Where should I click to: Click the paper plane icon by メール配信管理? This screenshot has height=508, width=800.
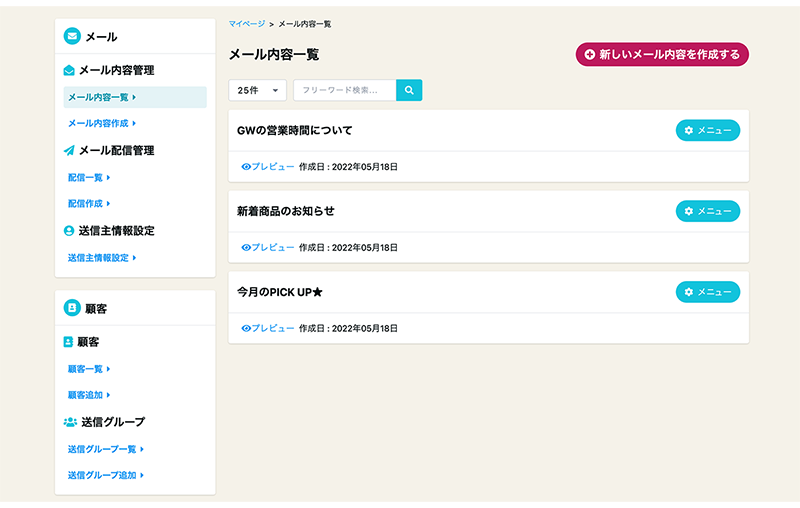69,151
